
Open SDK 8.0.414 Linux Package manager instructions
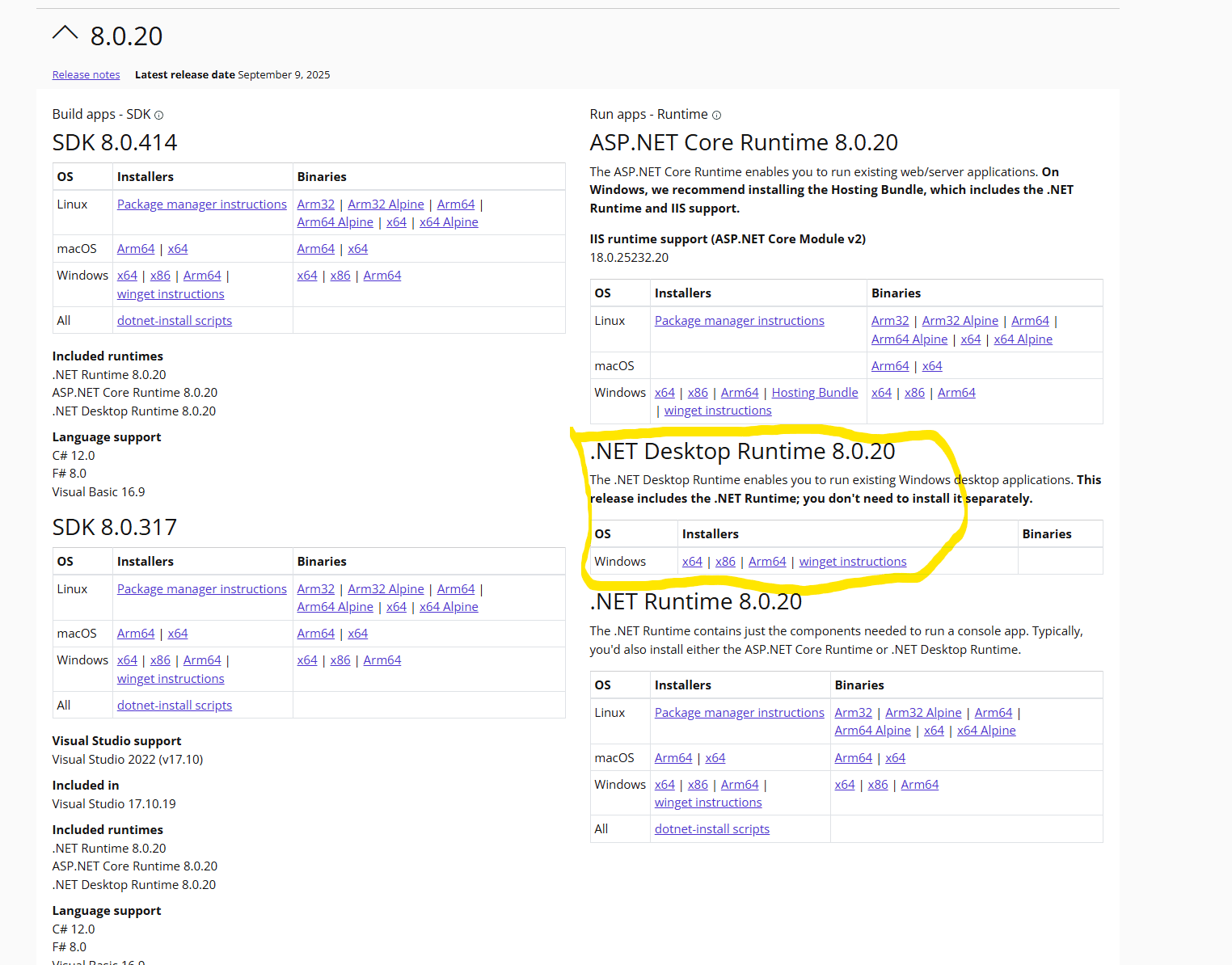201,204
